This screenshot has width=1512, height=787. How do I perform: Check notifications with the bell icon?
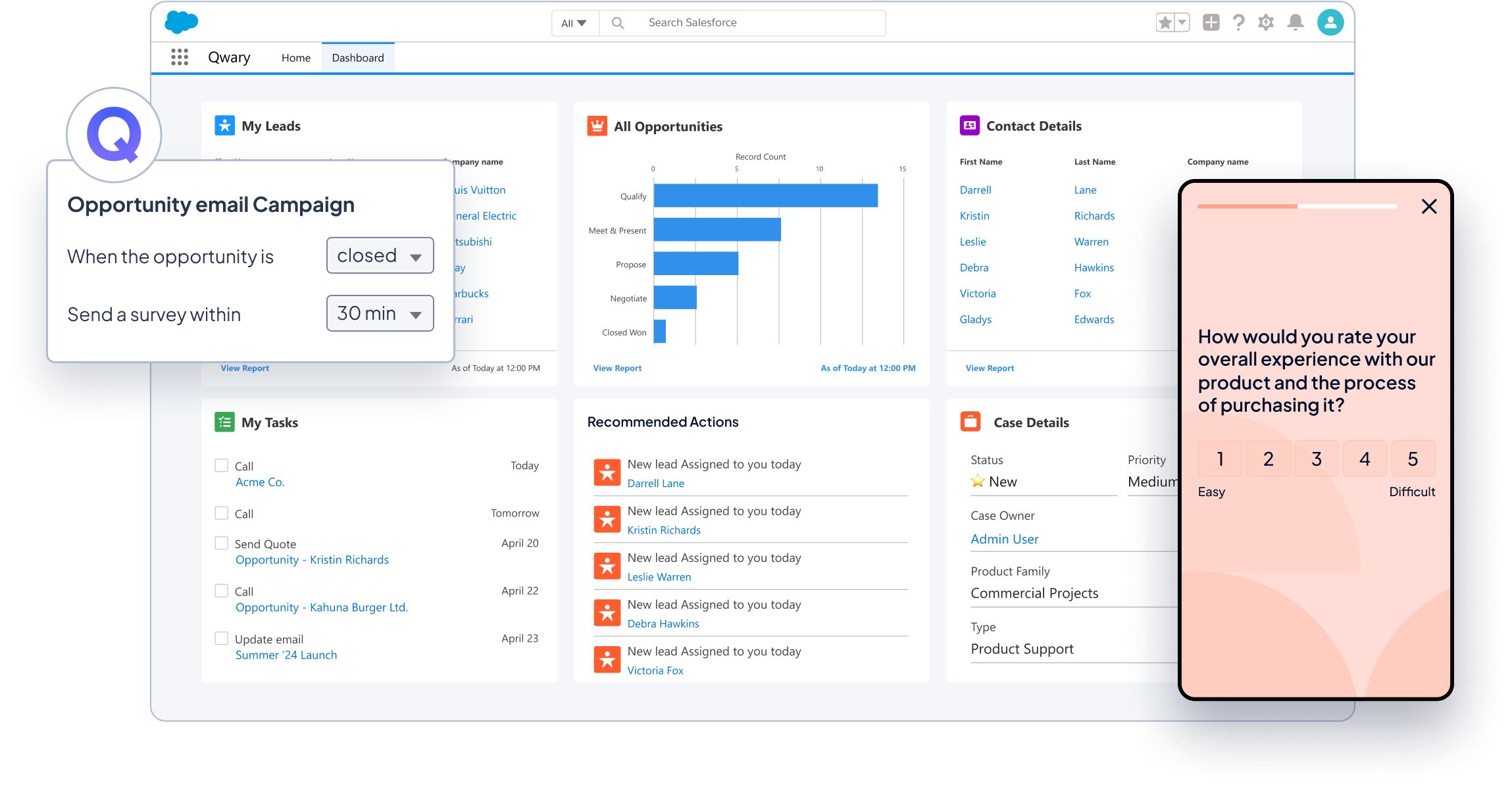click(1294, 22)
